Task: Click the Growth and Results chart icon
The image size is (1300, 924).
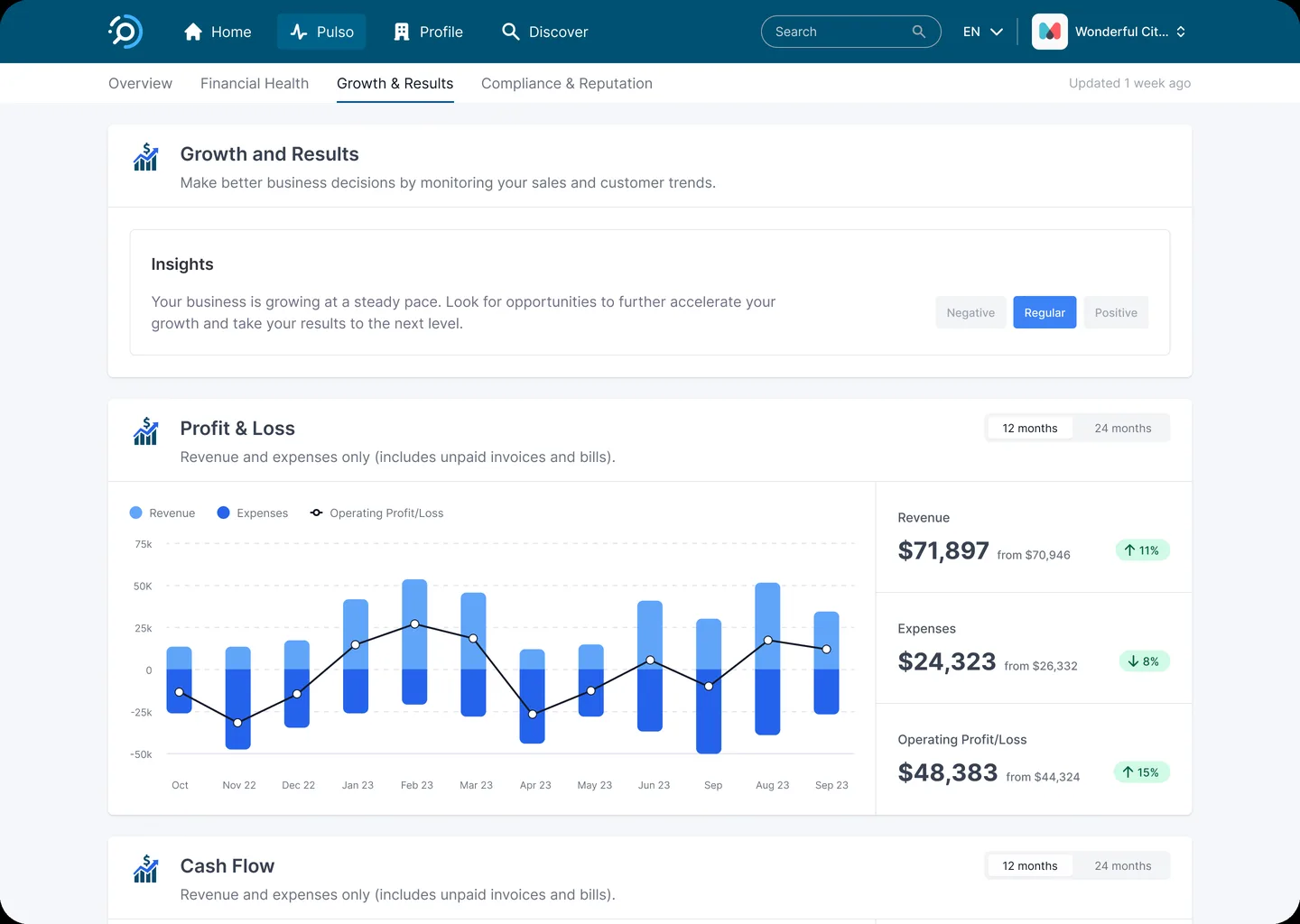Action: point(145,157)
